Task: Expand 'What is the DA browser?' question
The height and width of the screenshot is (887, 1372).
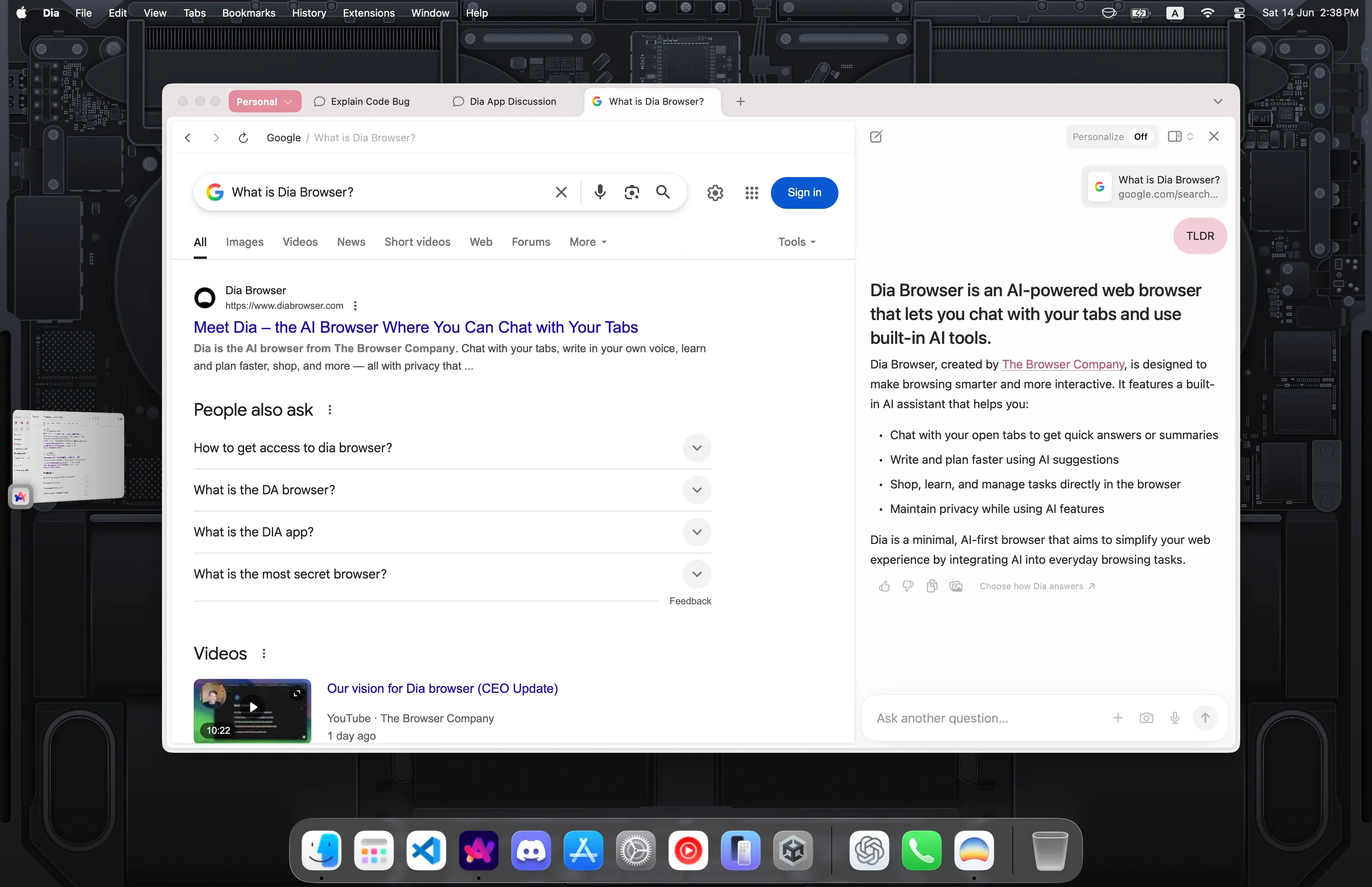Action: 697,490
